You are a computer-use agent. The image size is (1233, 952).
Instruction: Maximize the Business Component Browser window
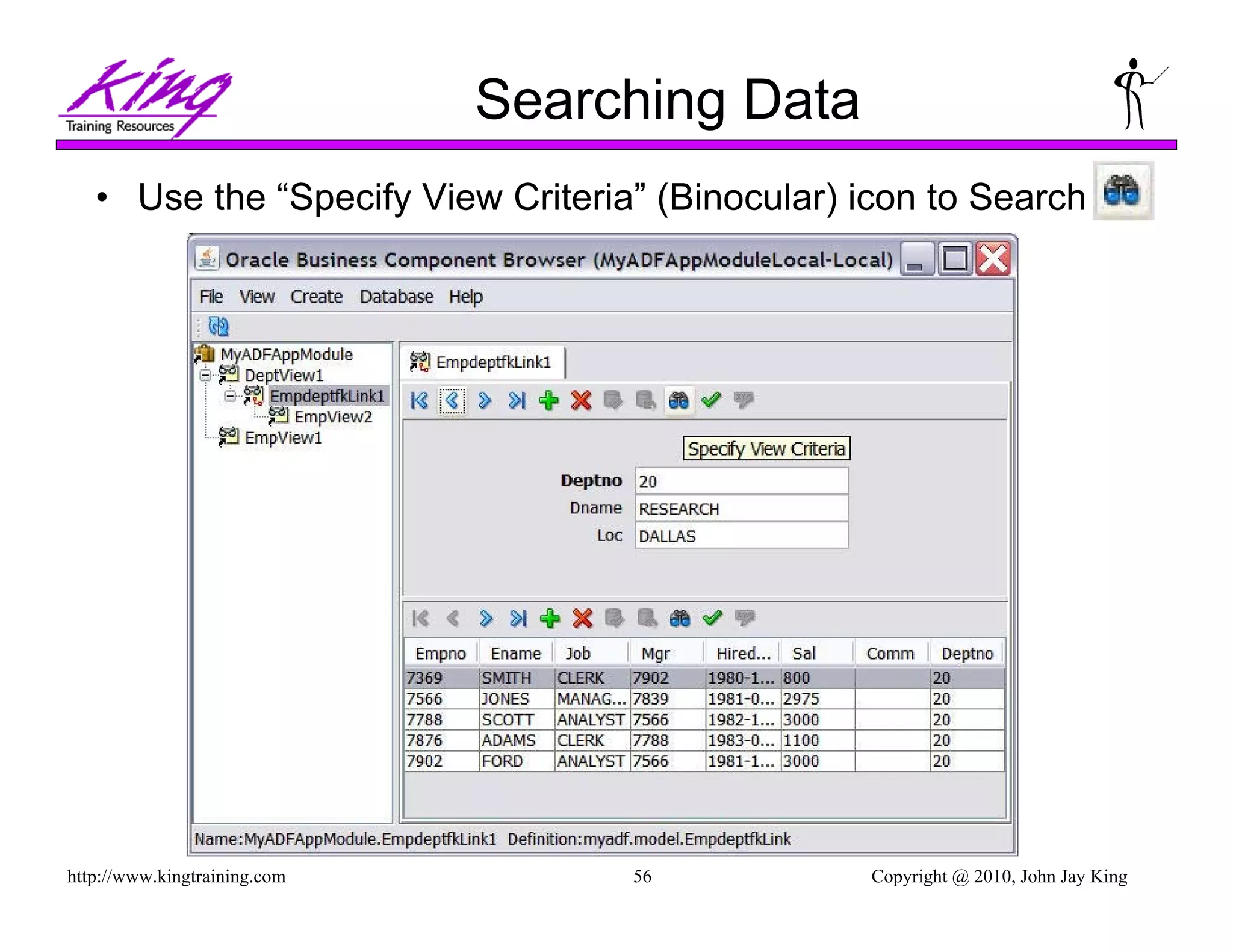(955, 259)
